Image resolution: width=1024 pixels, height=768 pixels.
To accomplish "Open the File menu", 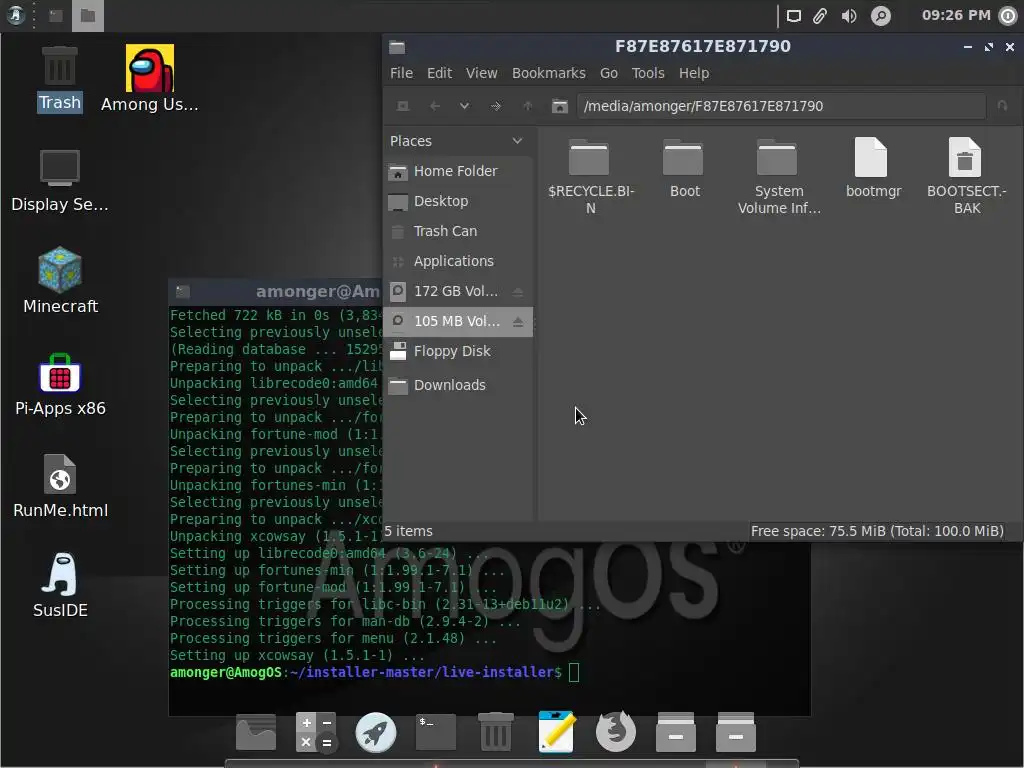I will click(401, 73).
